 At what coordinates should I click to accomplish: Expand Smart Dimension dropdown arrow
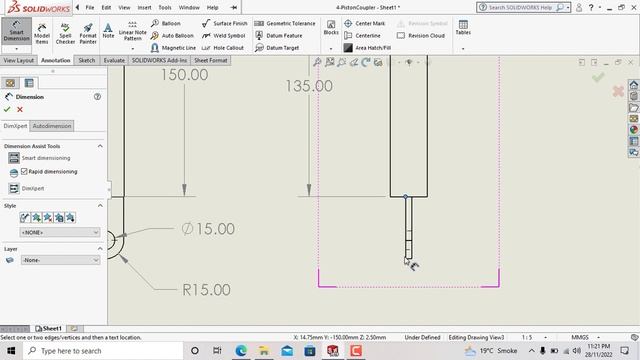[17, 49]
